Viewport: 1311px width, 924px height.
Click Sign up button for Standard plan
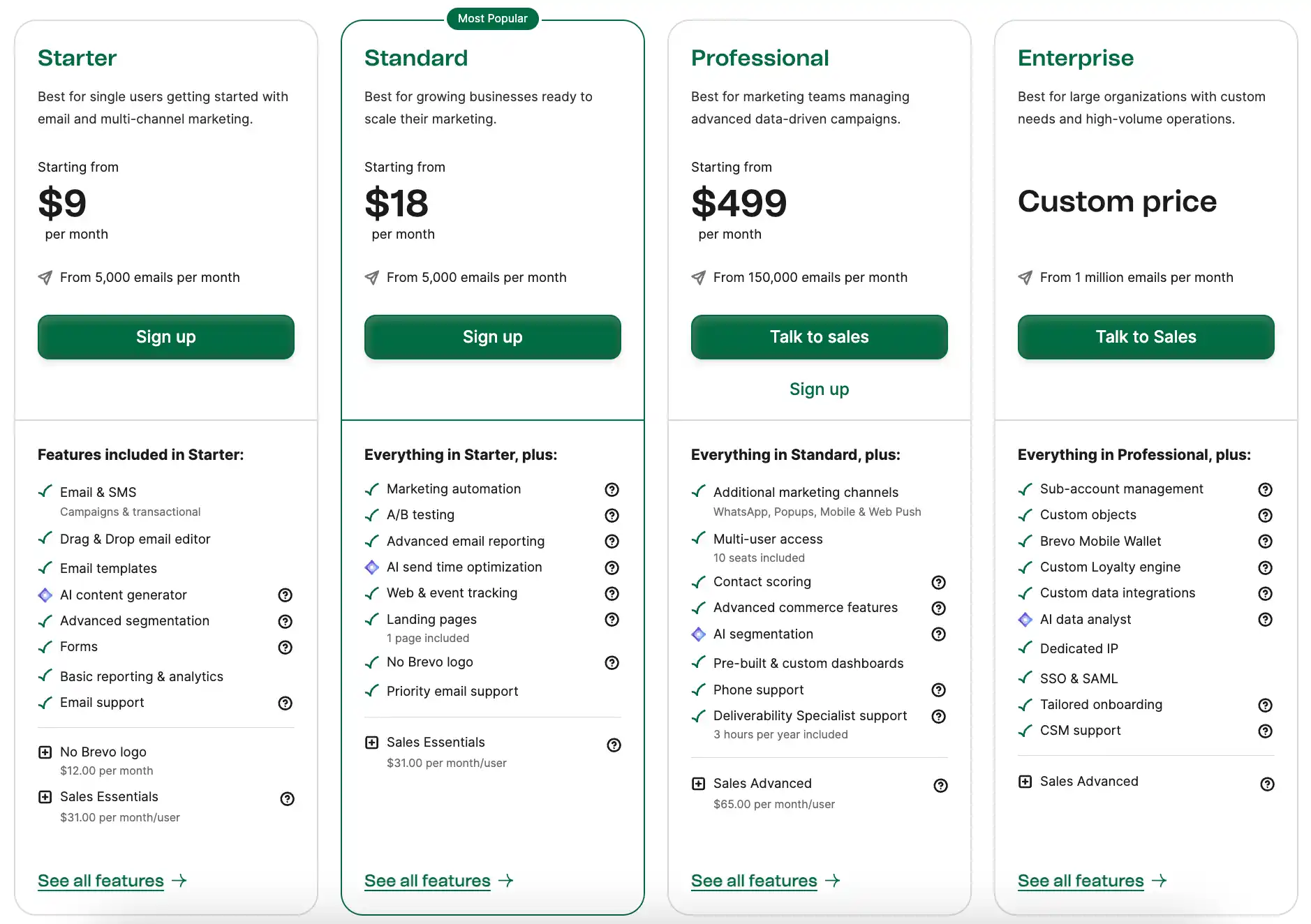point(492,337)
